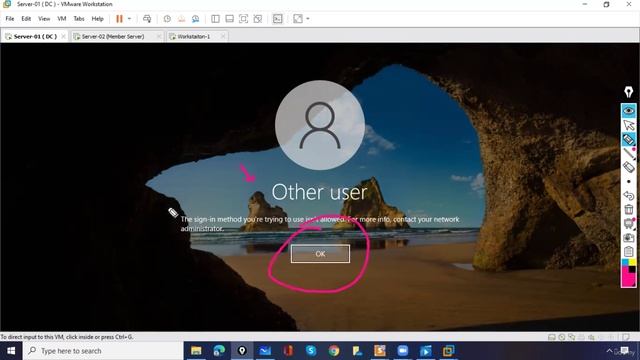640x360 pixels.
Task: Open the power options dropdown arrow beside pause
Action: tap(129, 19)
